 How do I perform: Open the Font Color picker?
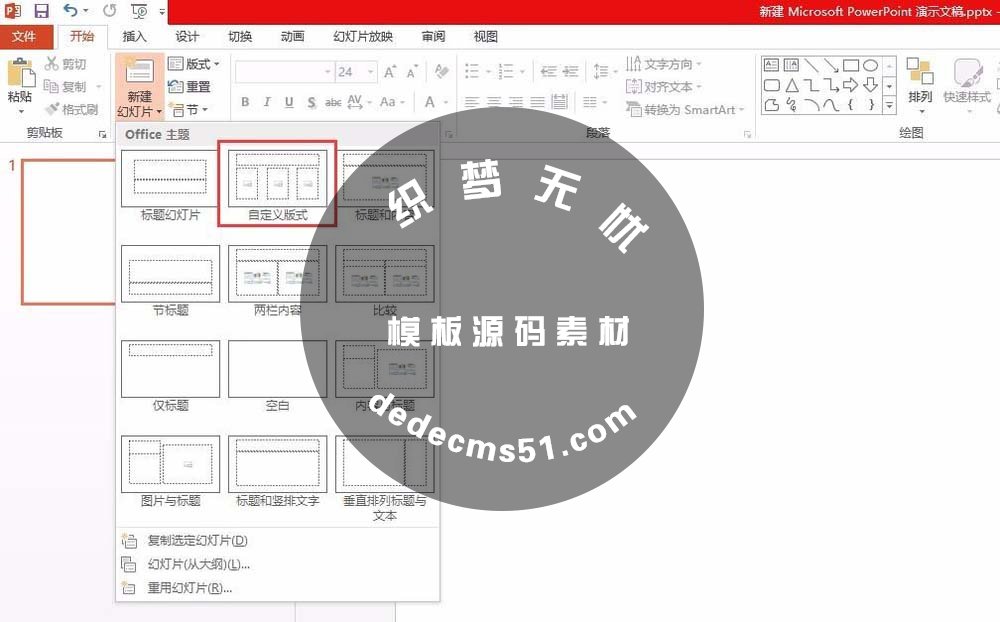tap(430, 103)
